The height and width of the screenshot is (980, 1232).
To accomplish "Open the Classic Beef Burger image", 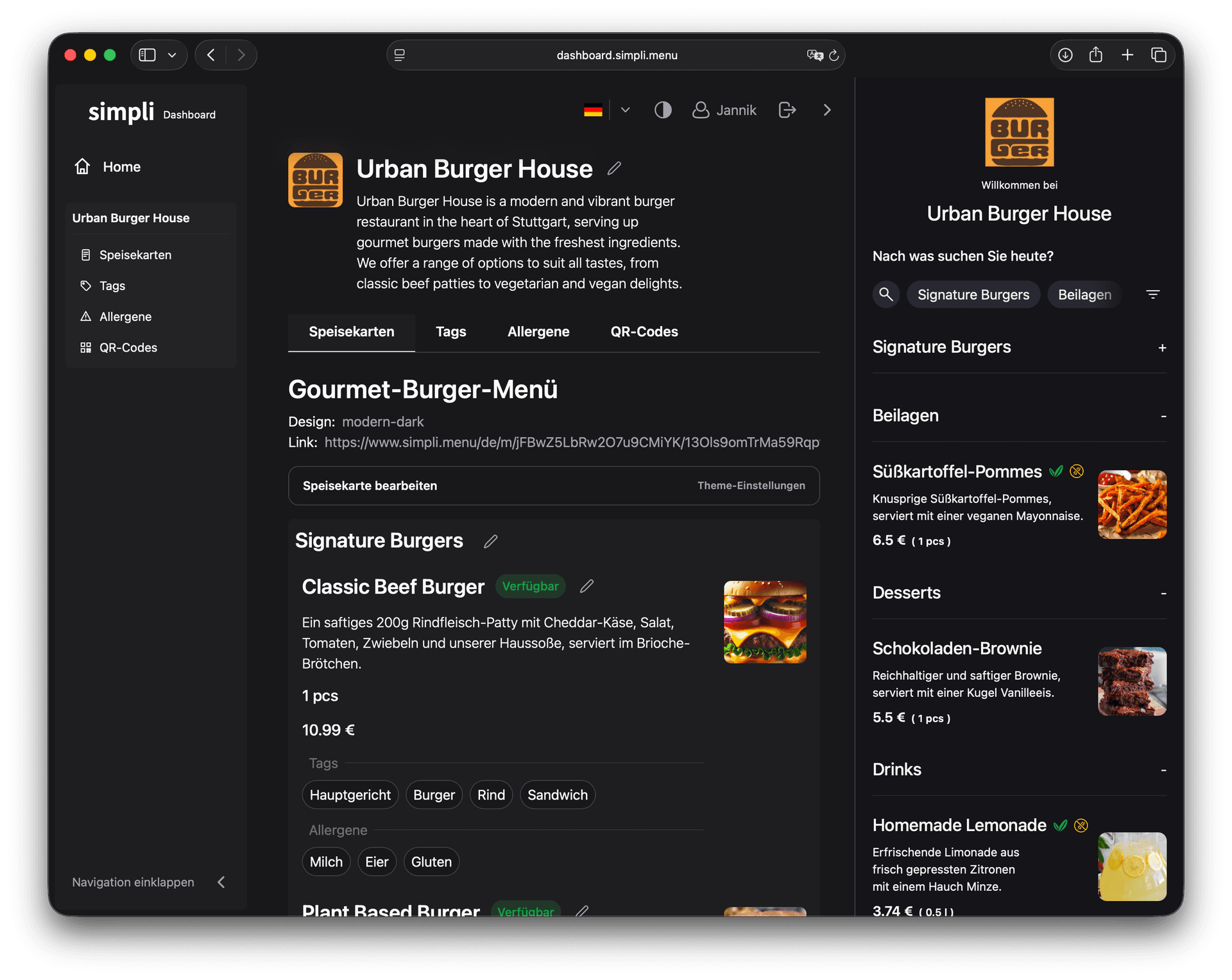I will [x=765, y=622].
